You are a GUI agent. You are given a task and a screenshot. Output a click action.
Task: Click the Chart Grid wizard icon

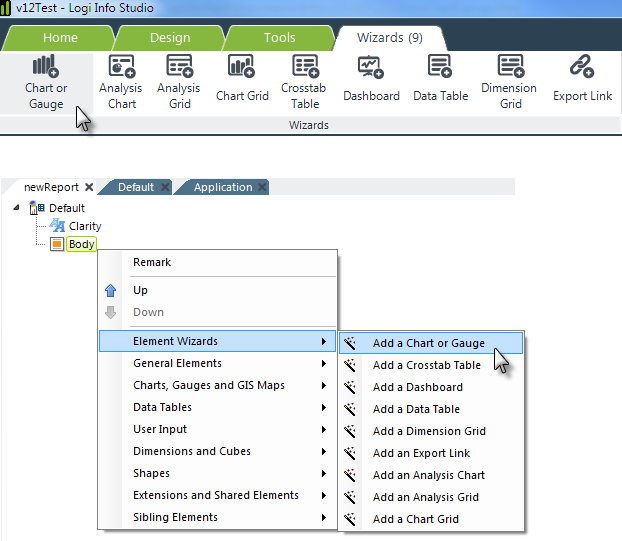242,80
